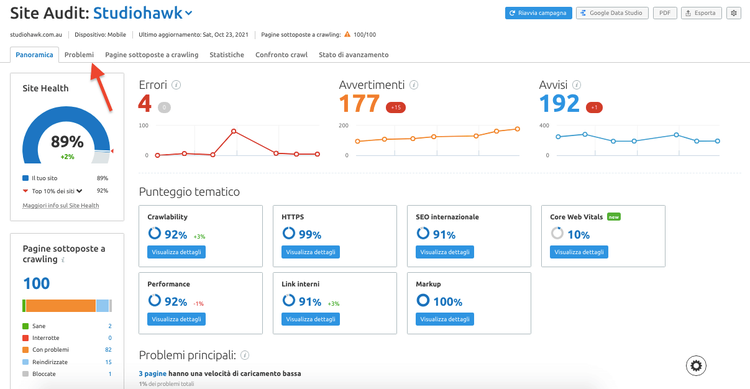View details for Crawlability

point(176,252)
